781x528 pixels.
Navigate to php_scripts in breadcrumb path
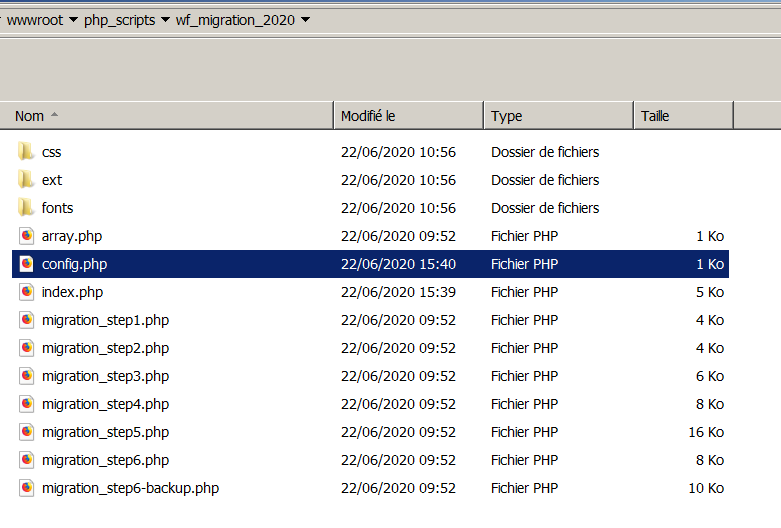119,20
